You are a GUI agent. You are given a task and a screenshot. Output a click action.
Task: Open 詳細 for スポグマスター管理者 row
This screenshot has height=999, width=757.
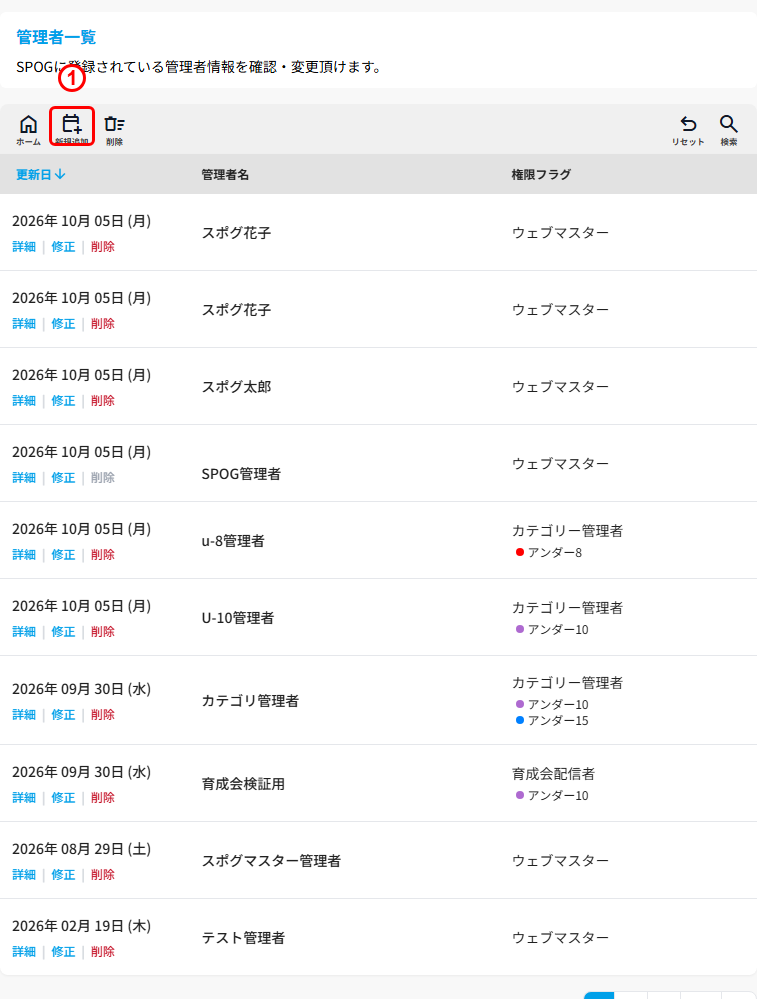[x=24, y=874]
